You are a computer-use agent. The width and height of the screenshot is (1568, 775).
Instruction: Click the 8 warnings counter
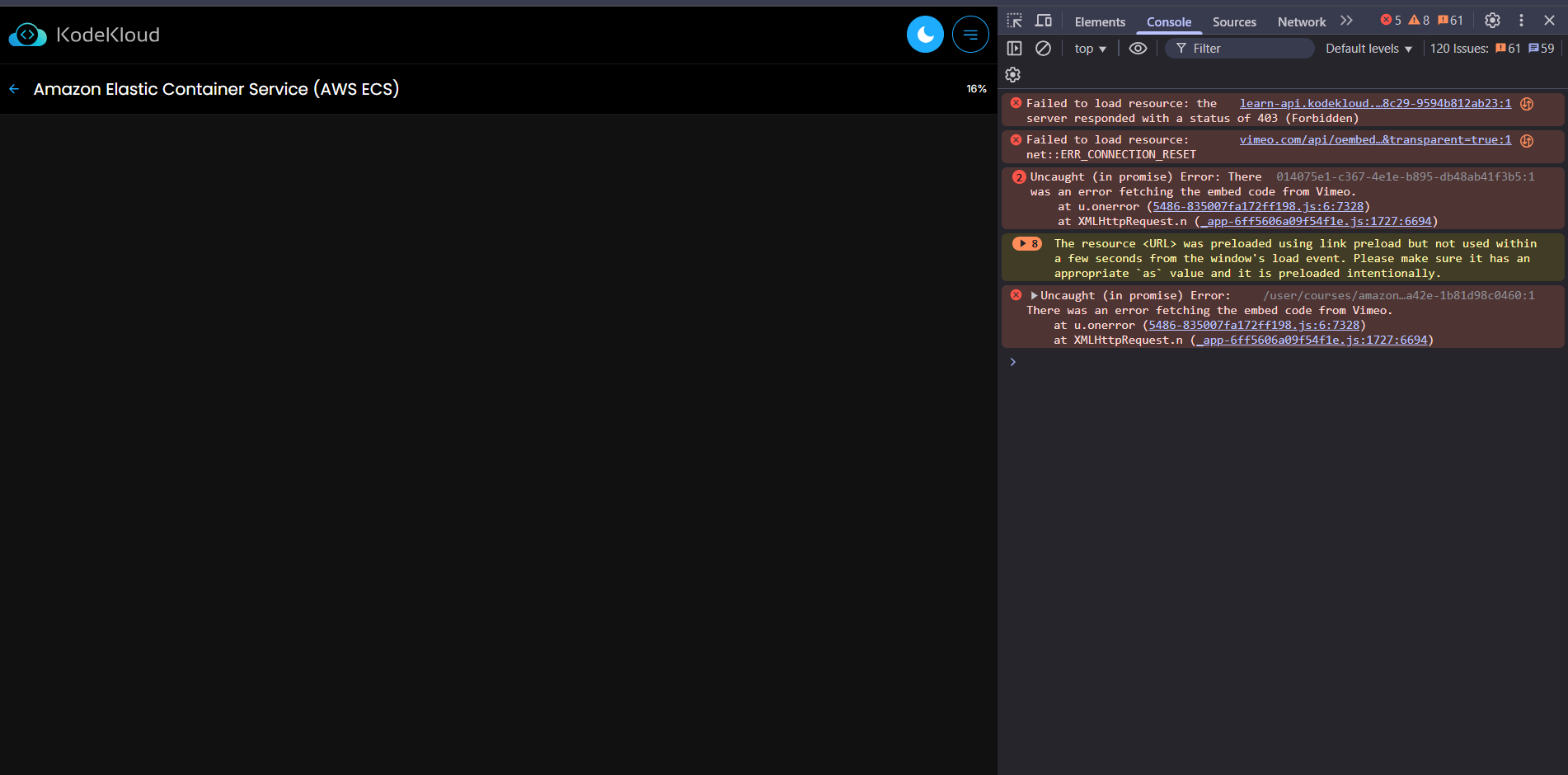tap(1419, 21)
